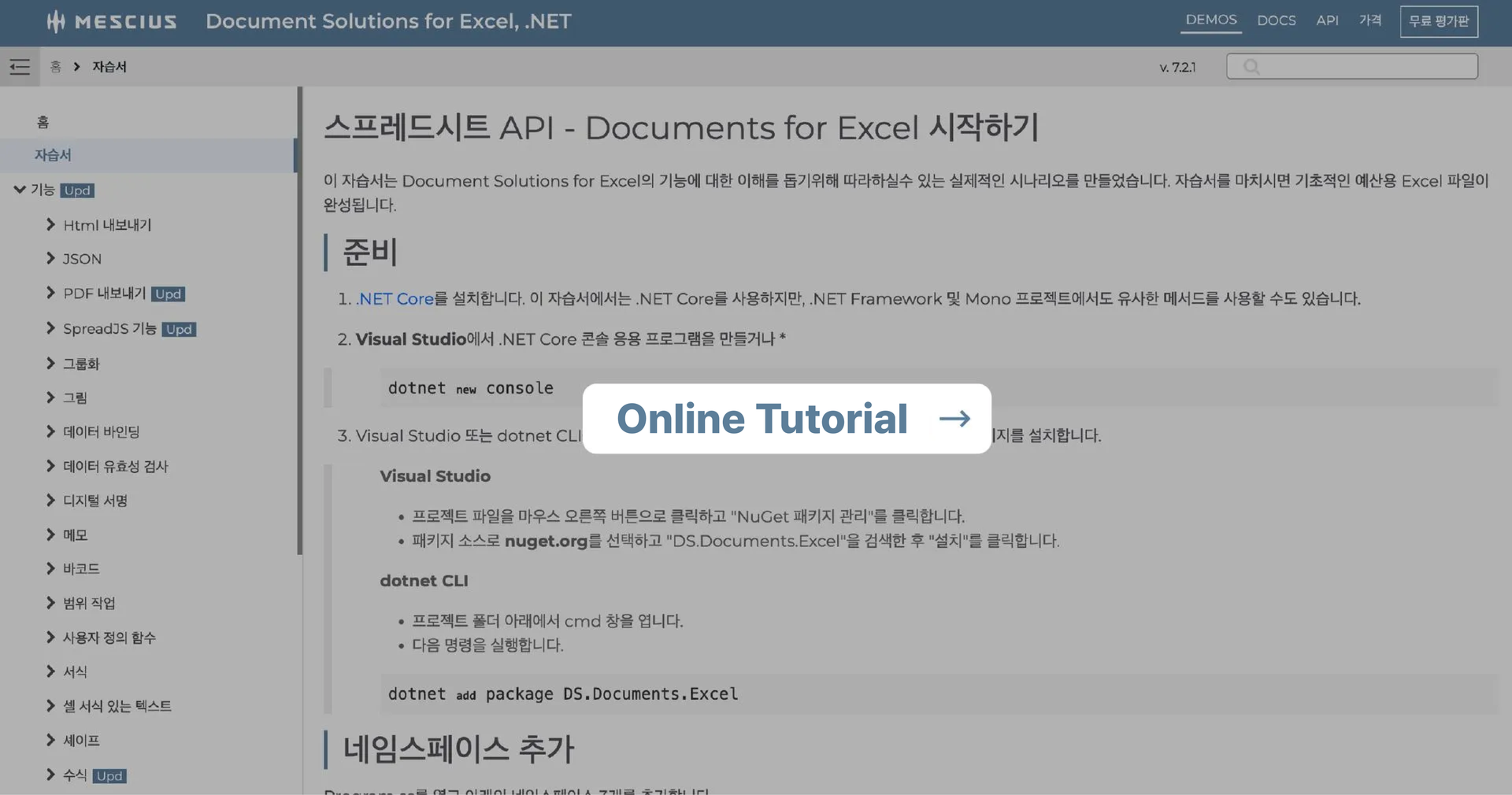1512x795 pixels.
Task: Open the API navigation tab
Action: (x=1327, y=20)
